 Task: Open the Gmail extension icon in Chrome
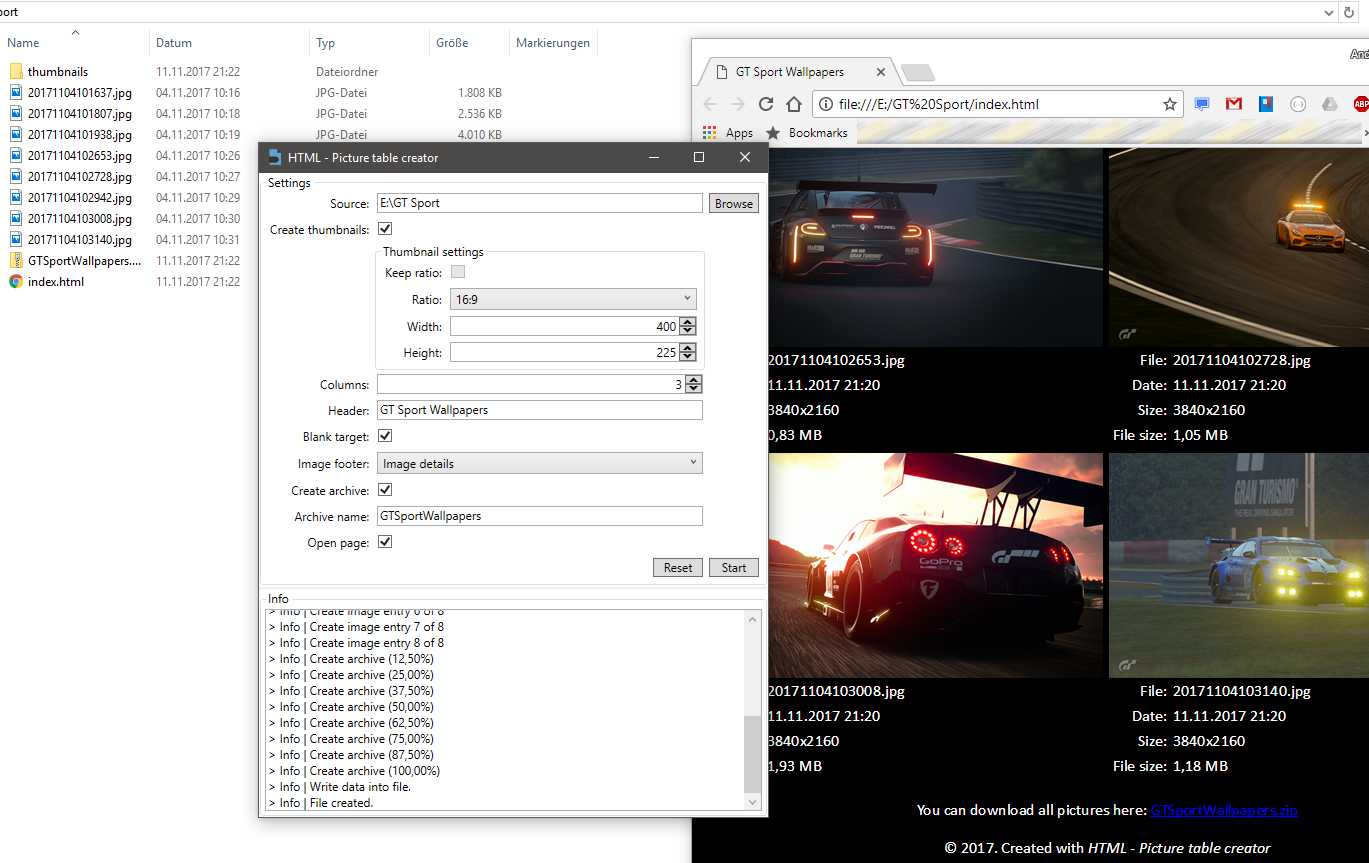[1234, 104]
